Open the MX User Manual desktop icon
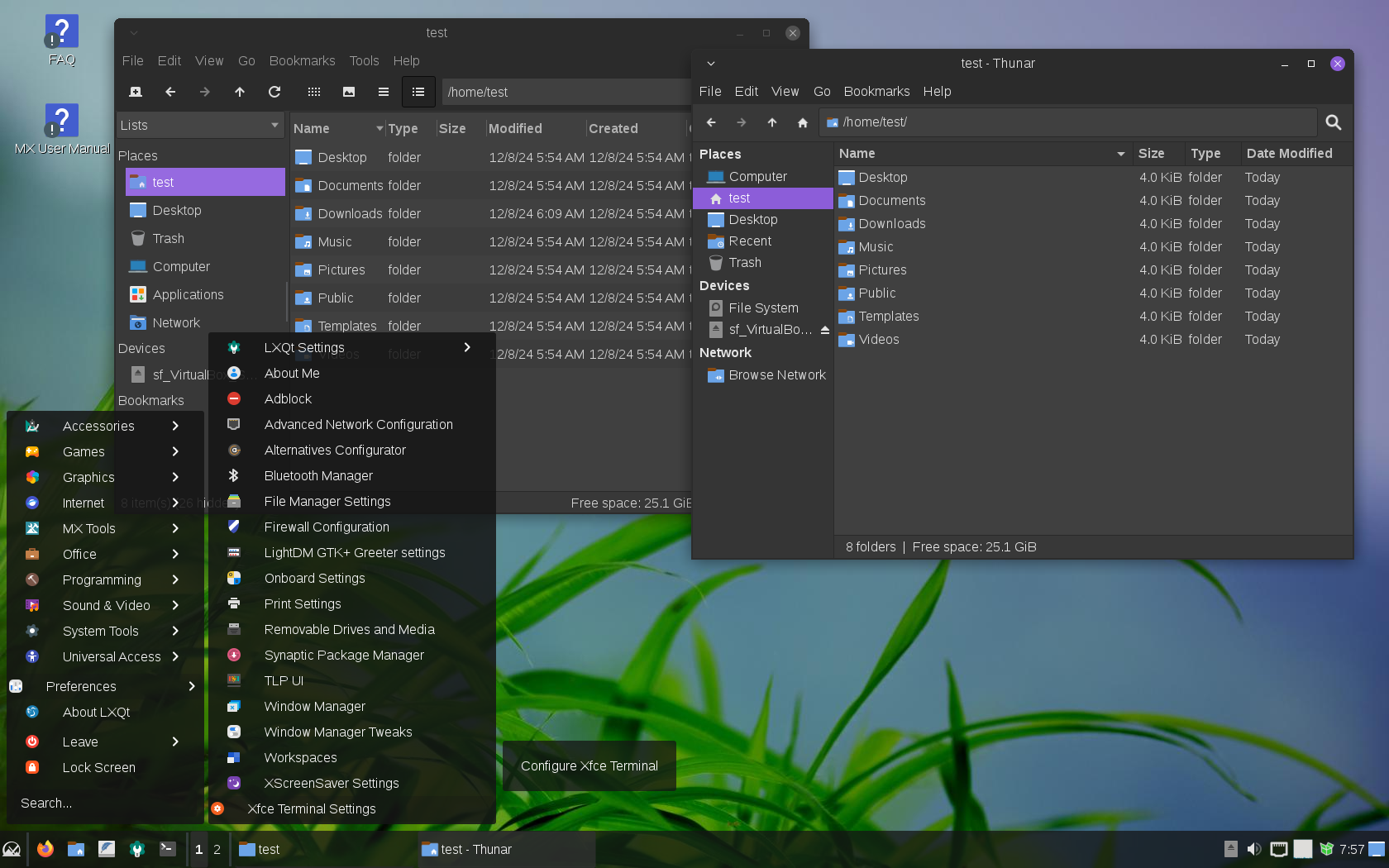This screenshot has height=868, width=1389. point(62,129)
